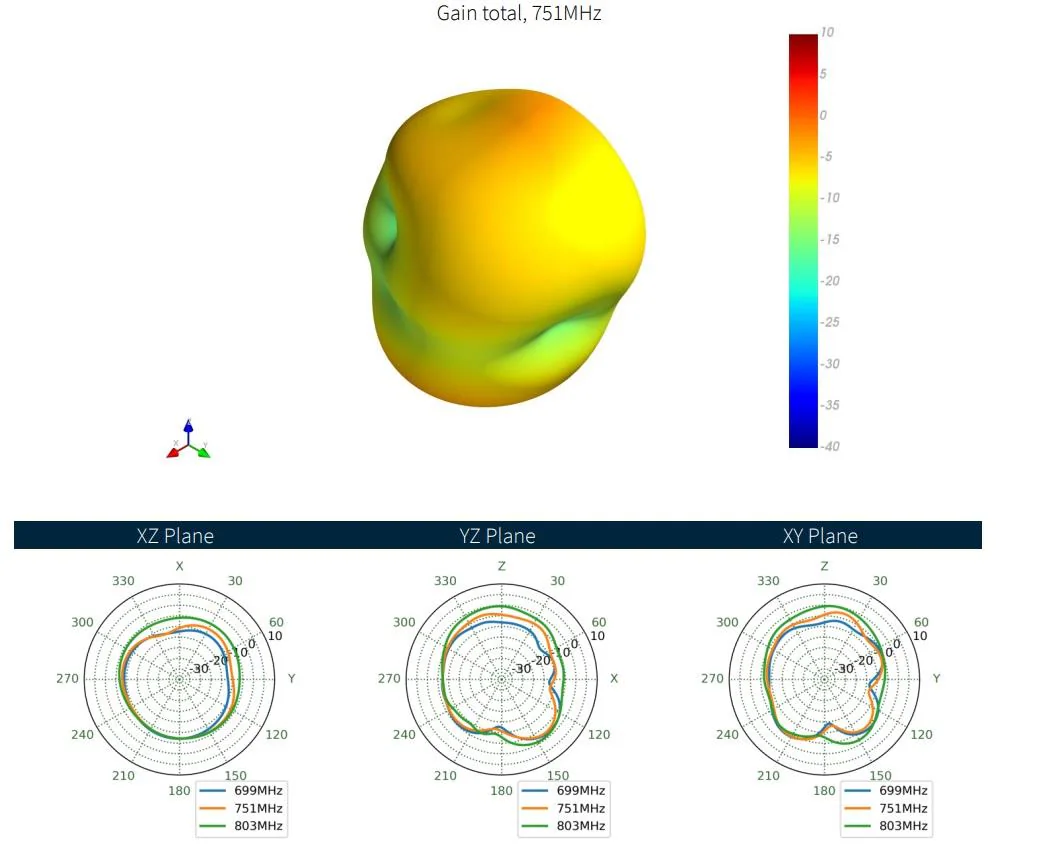Select the XY Plane header
Image resolution: width=1050 pixels, height=844 pixels.
coord(820,536)
